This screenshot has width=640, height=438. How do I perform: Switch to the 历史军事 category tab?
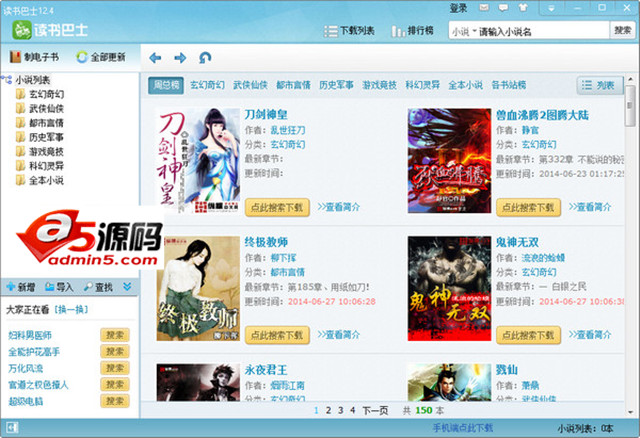336,85
